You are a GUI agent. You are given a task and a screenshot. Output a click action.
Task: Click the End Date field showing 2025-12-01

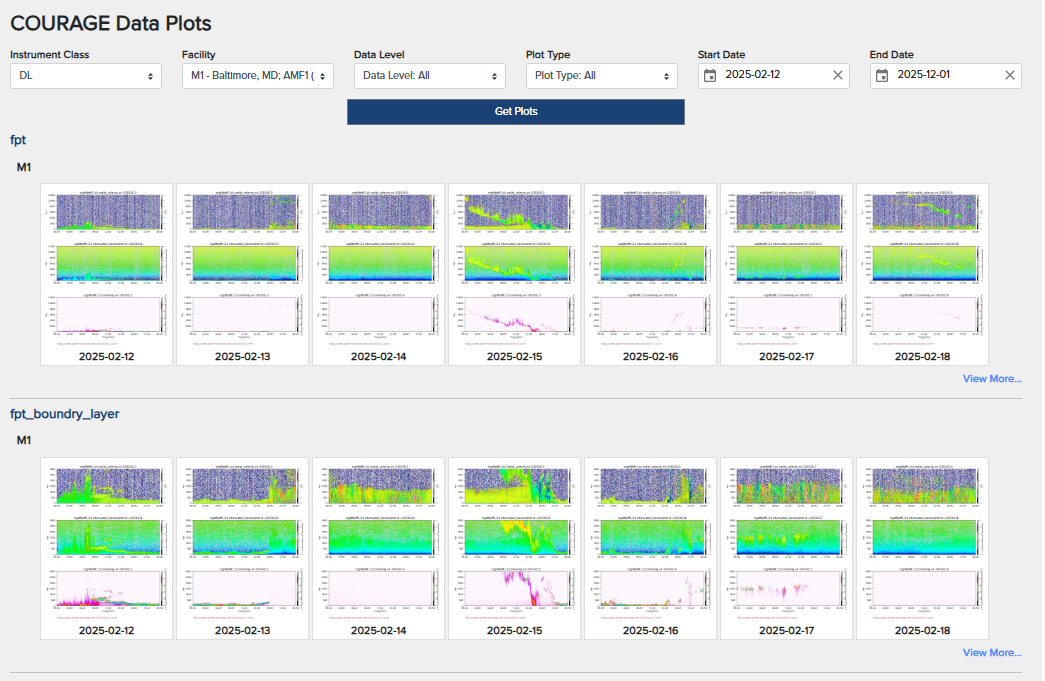(946, 75)
